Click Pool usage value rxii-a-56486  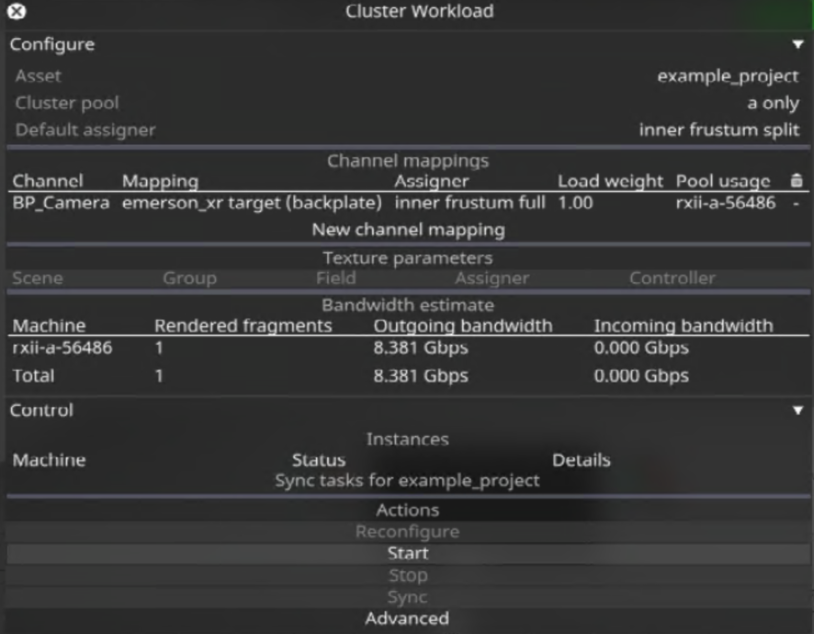(x=726, y=203)
